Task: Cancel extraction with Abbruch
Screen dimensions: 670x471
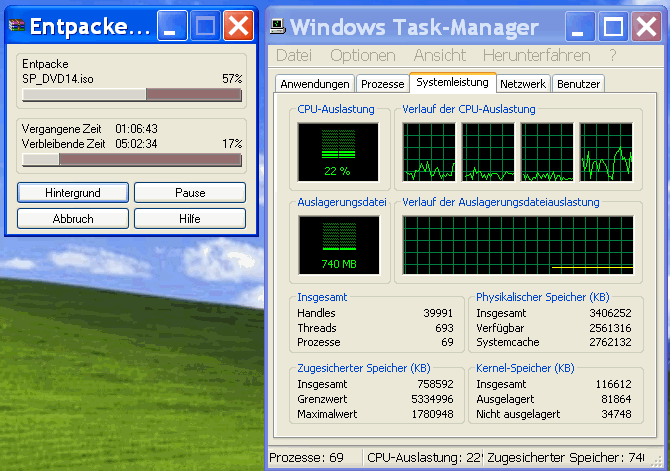Action: [73, 219]
